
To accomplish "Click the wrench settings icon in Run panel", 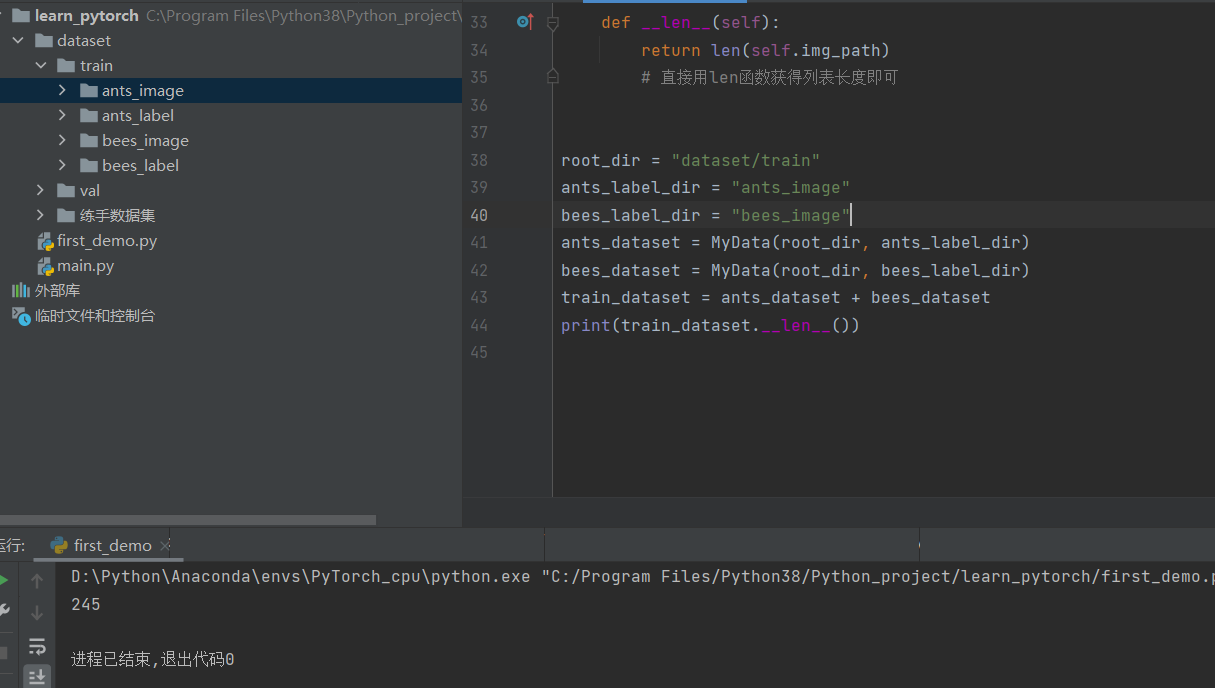I will point(4,610).
